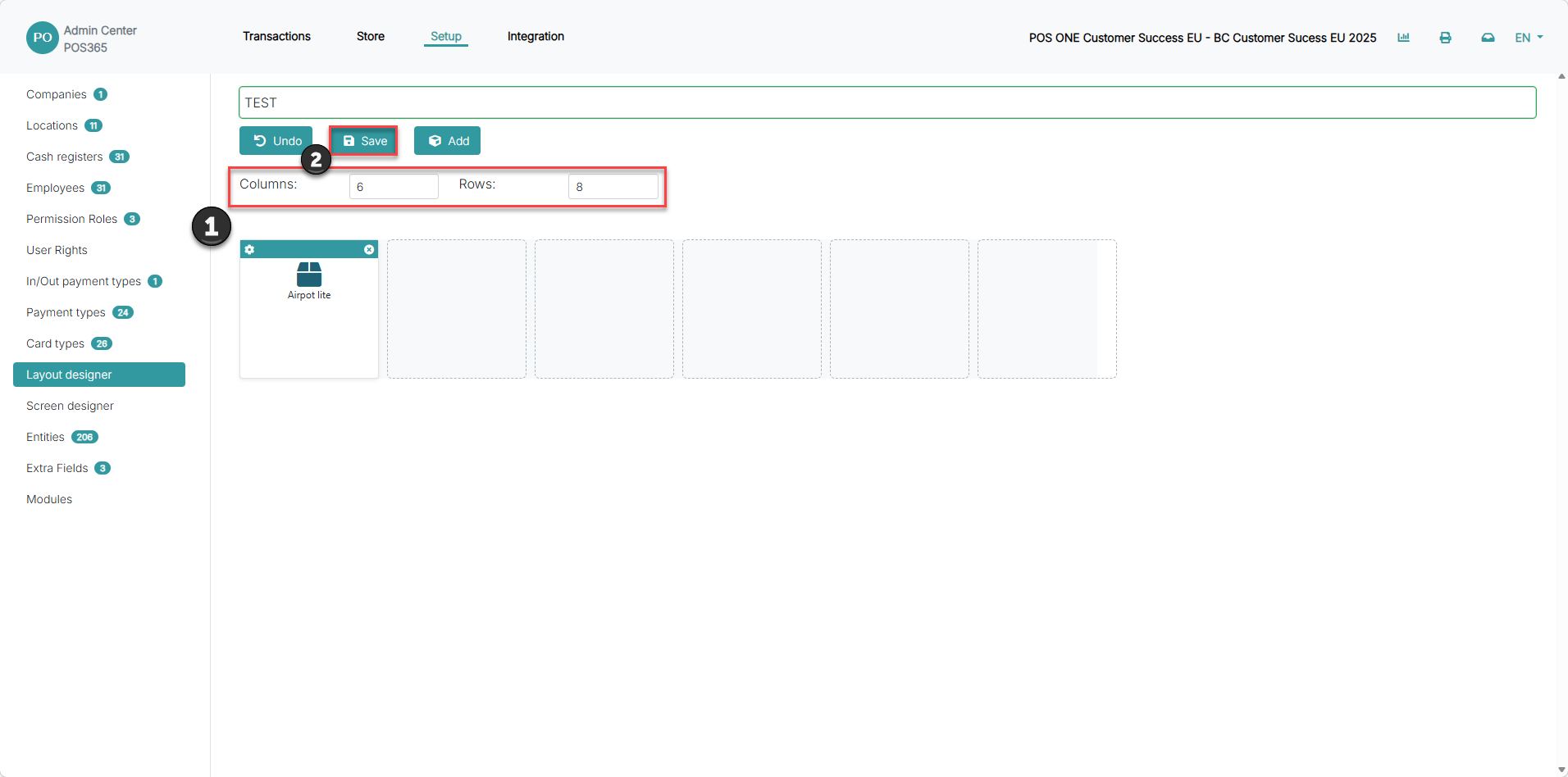Screen dimensions: 1568x777
Task: Add a new layout button
Action: pyautogui.click(x=447, y=141)
